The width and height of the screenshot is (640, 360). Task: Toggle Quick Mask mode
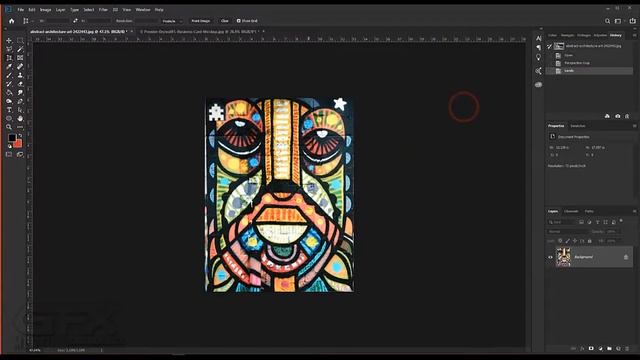coord(9,155)
